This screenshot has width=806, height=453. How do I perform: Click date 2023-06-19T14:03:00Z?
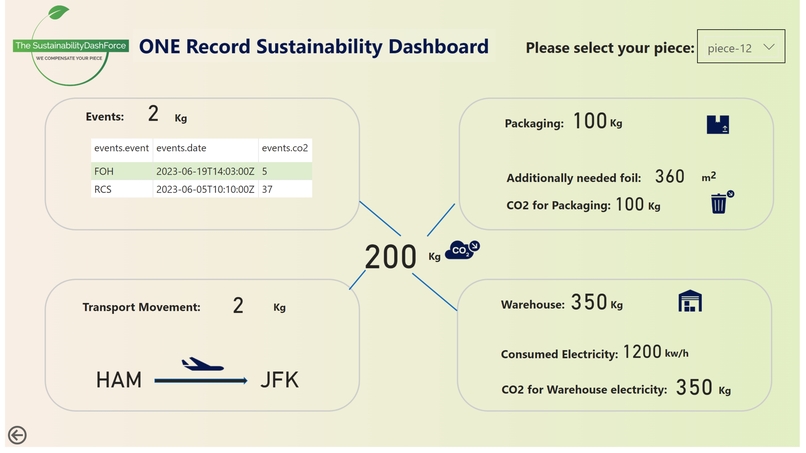[205, 171]
